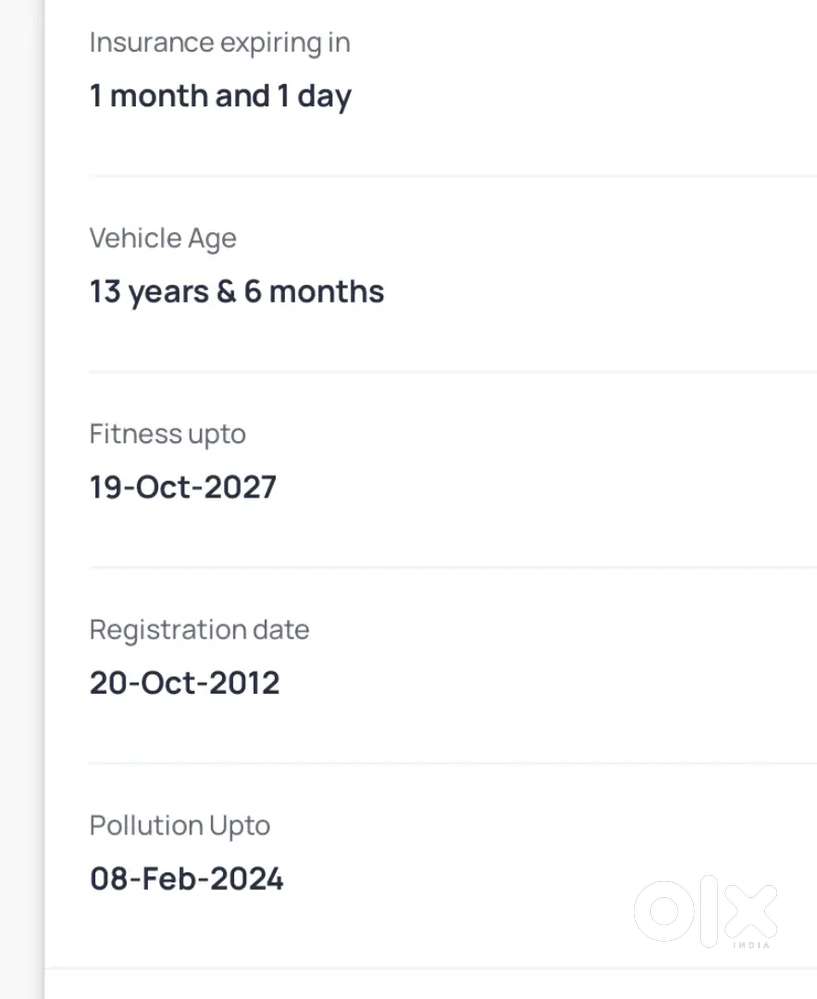Click the "O" letter in the OLX logo
Screen dimensions: 817x999
[x=664, y=911]
